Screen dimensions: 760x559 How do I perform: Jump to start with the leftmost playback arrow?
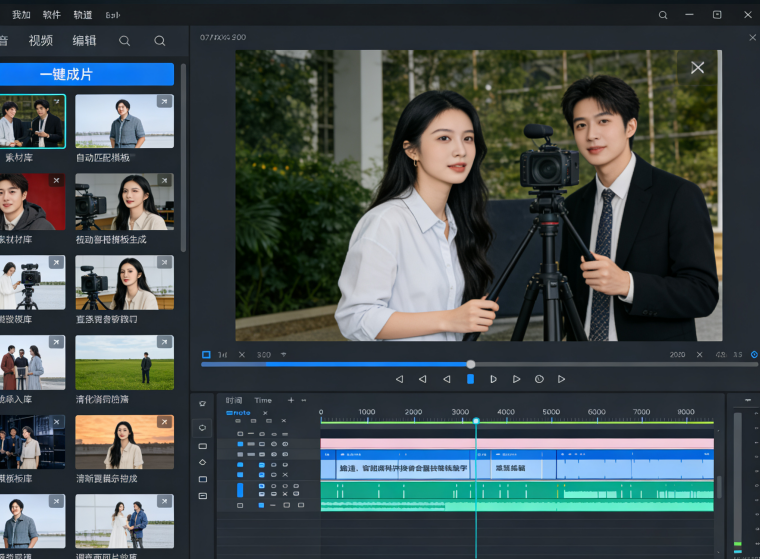click(399, 379)
